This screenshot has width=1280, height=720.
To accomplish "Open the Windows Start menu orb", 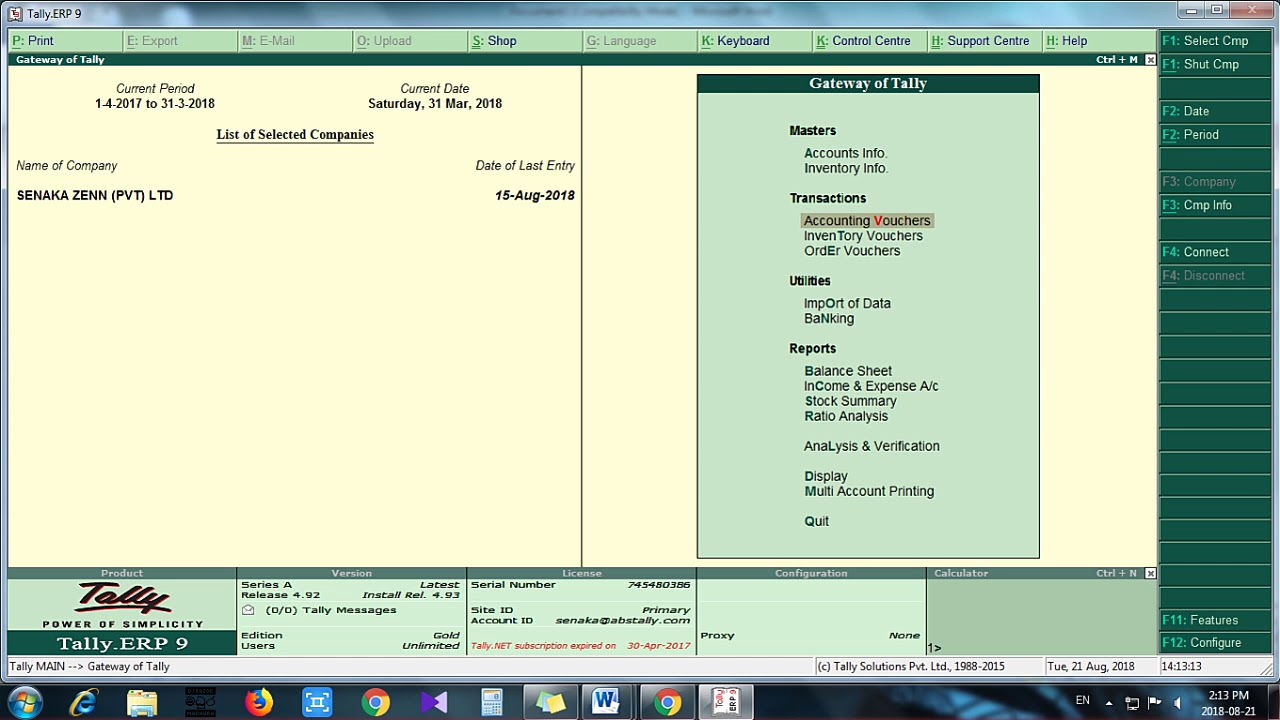I will coord(24,702).
